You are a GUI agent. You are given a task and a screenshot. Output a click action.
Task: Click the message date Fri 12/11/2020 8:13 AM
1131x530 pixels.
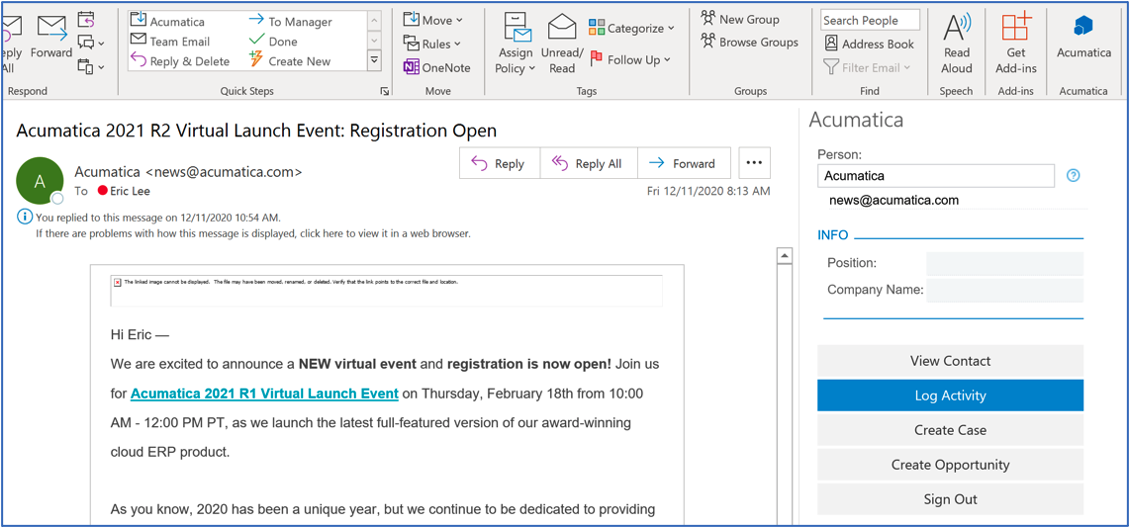coord(708,191)
